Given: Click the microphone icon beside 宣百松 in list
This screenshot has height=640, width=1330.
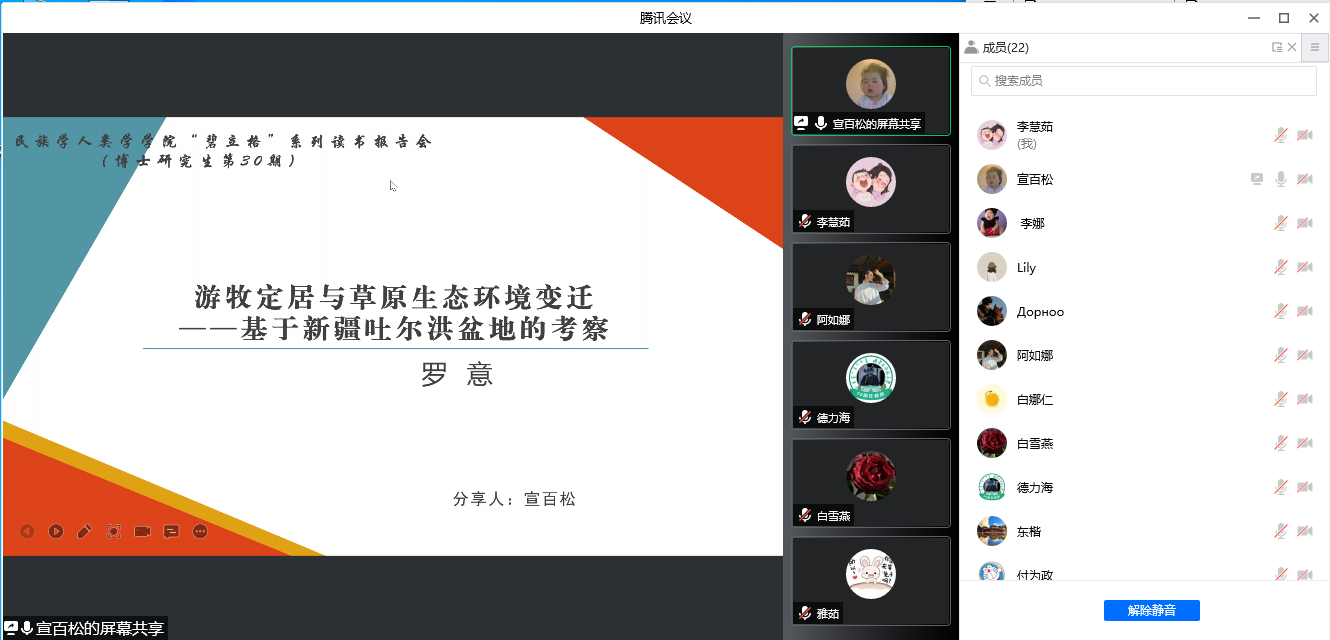Looking at the screenshot, I should pos(1280,179).
